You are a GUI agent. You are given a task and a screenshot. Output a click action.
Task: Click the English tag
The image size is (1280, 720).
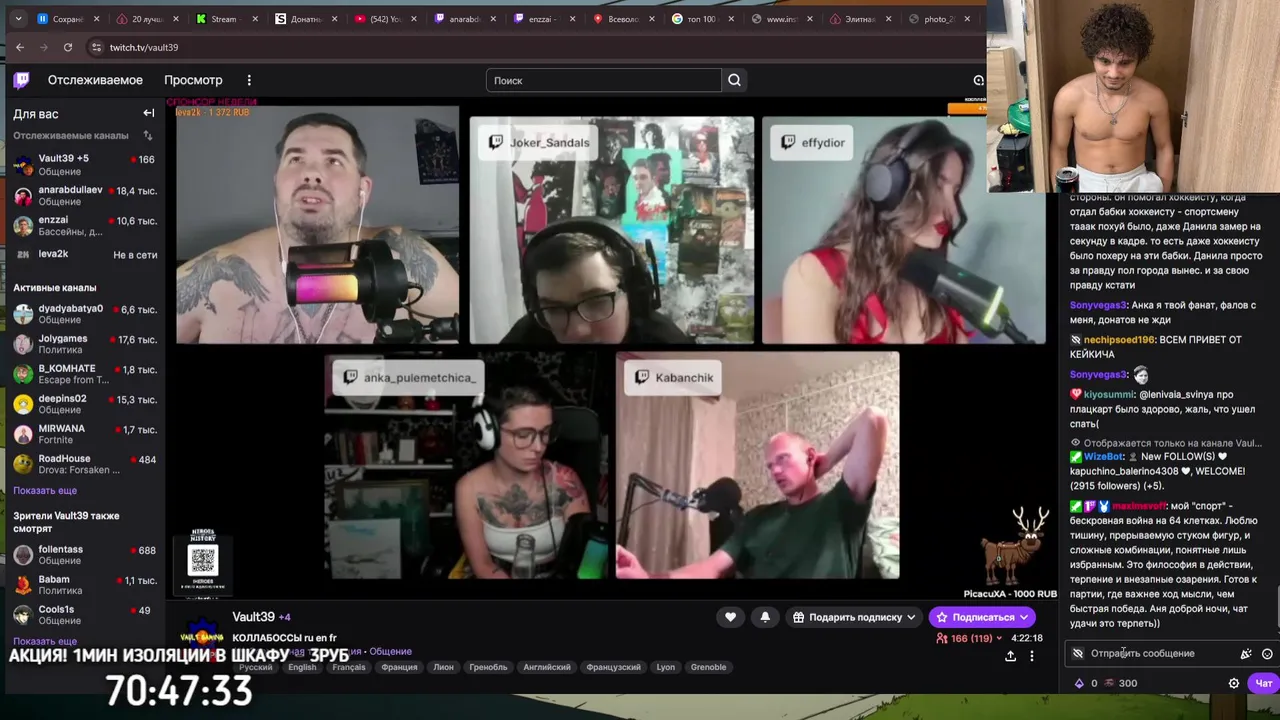pyautogui.click(x=302, y=667)
